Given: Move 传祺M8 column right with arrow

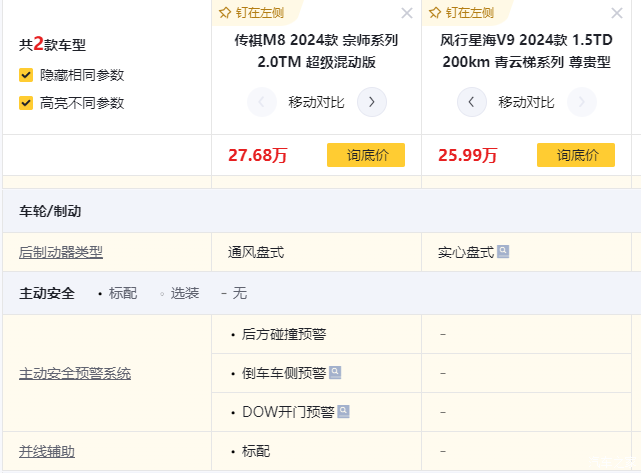Looking at the screenshot, I should coord(372,102).
